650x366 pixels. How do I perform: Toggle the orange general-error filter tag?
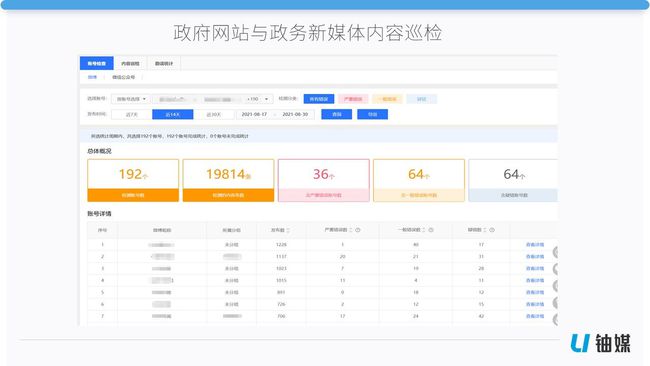click(387, 99)
